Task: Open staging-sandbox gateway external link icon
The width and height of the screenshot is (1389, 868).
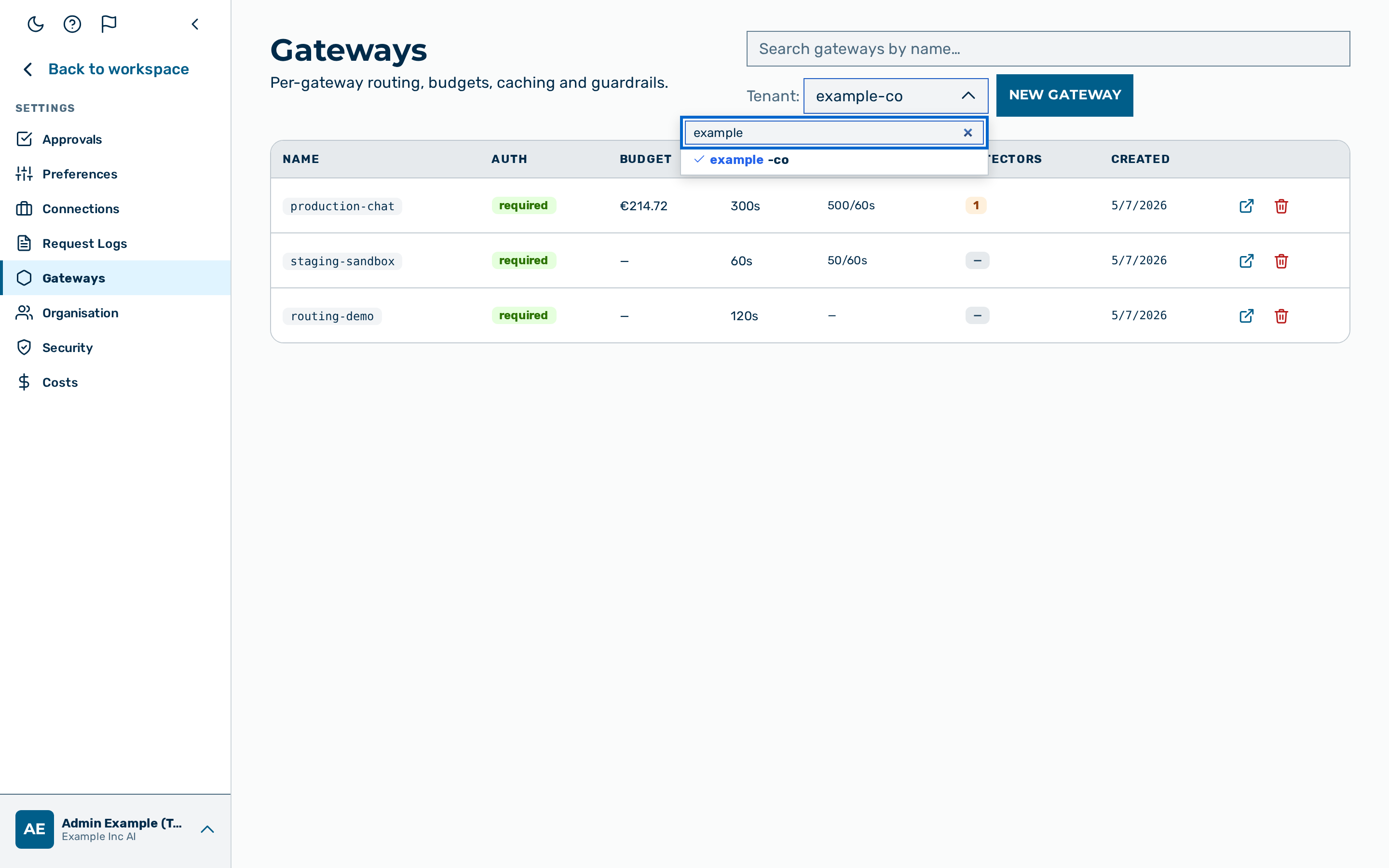Action: tap(1246, 260)
